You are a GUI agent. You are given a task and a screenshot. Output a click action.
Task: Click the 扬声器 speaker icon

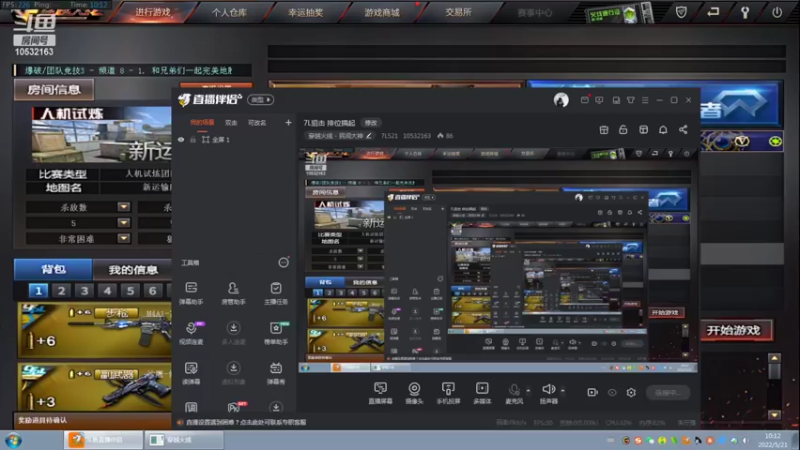(548, 389)
